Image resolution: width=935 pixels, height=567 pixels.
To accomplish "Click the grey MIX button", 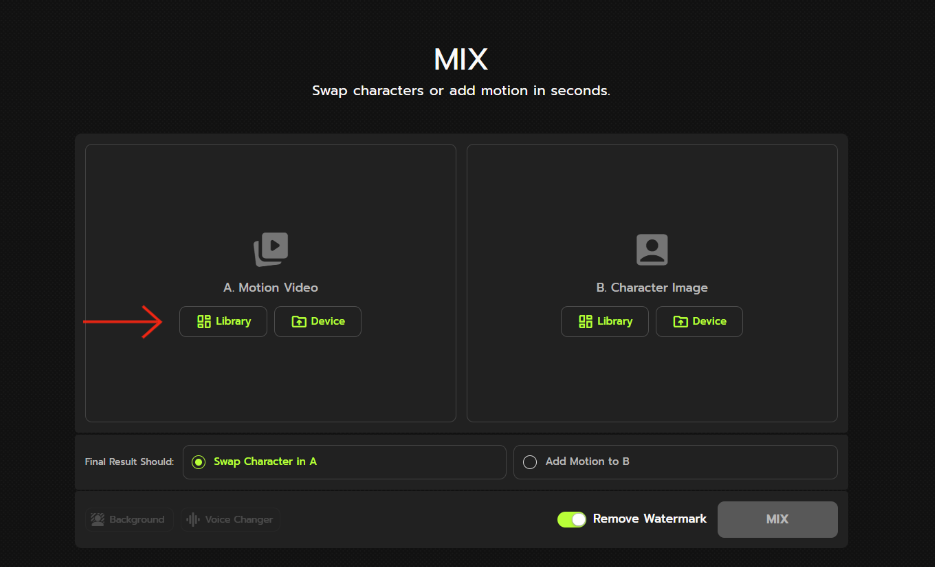I will (x=777, y=519).
